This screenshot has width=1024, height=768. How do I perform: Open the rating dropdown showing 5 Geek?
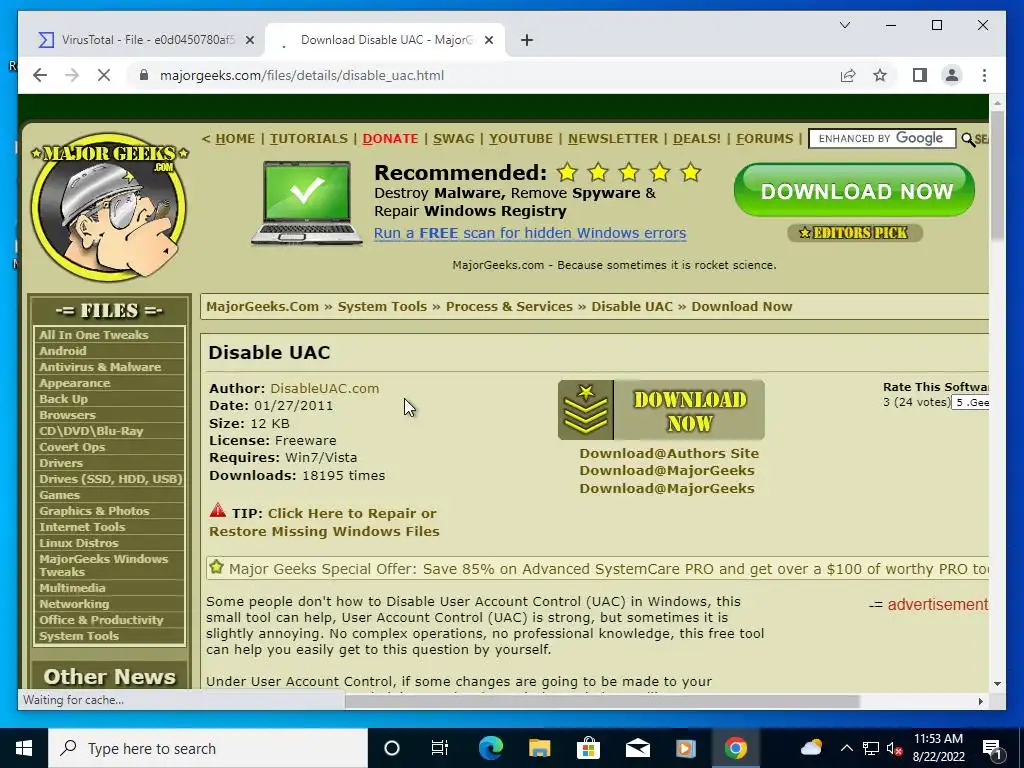(x=970, y=402)
